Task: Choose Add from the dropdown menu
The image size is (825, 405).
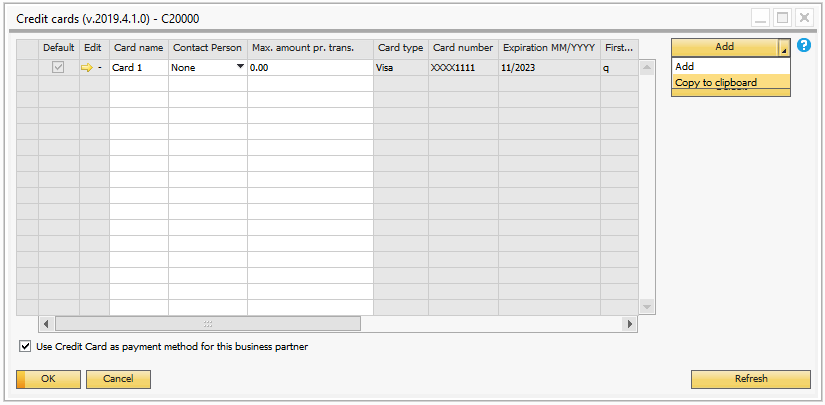Action: (731, 66)
